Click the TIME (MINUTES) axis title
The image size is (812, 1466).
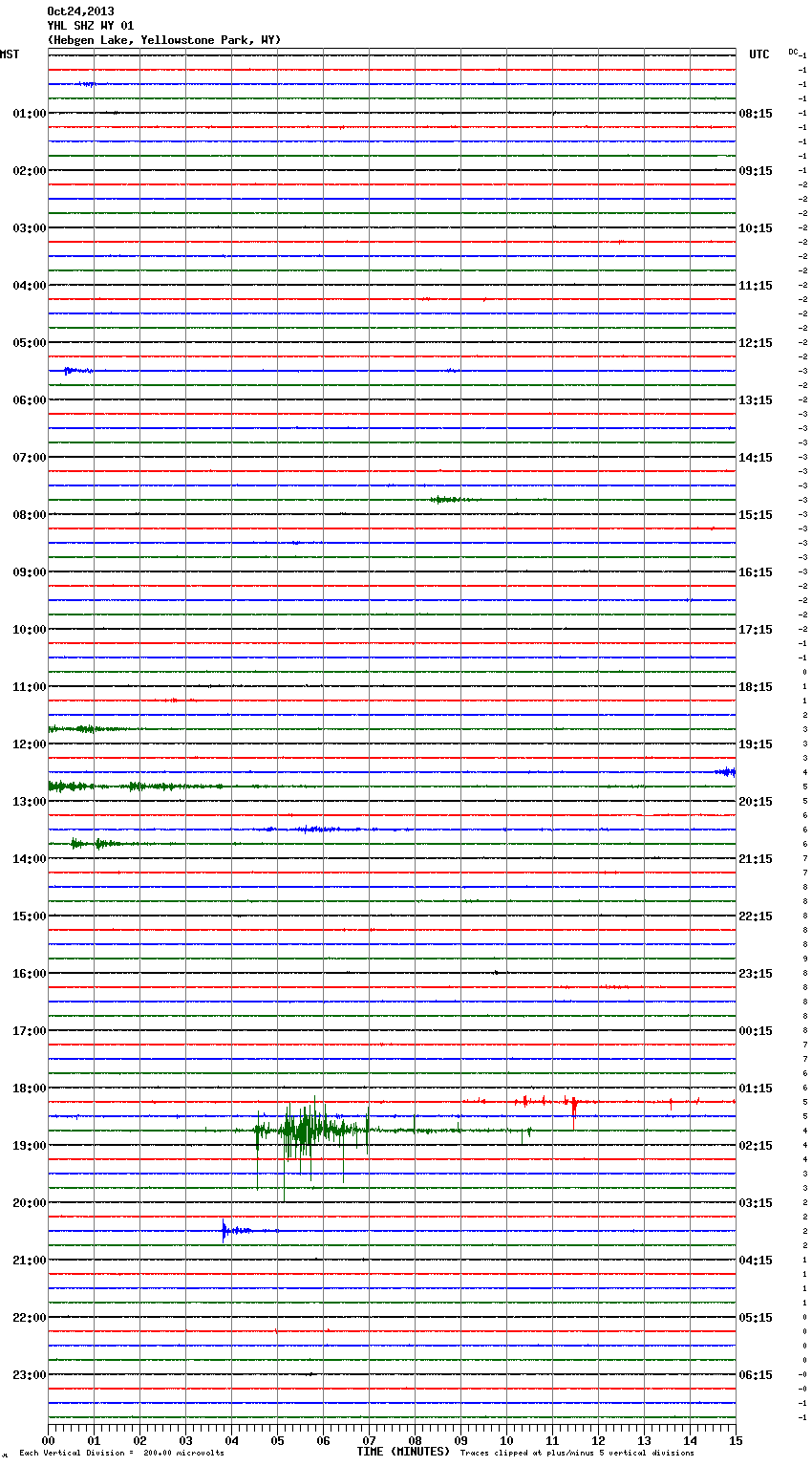[403, 1452]
